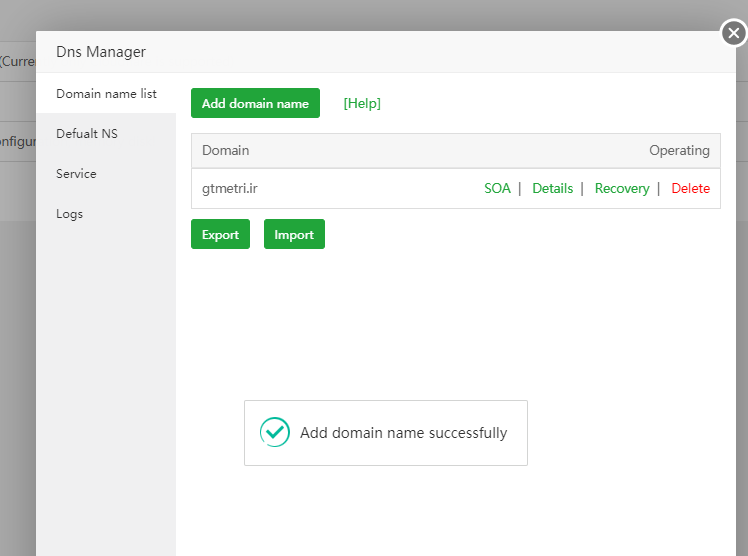Open SOA settings for gtmetri.ir

pos(497,188)
